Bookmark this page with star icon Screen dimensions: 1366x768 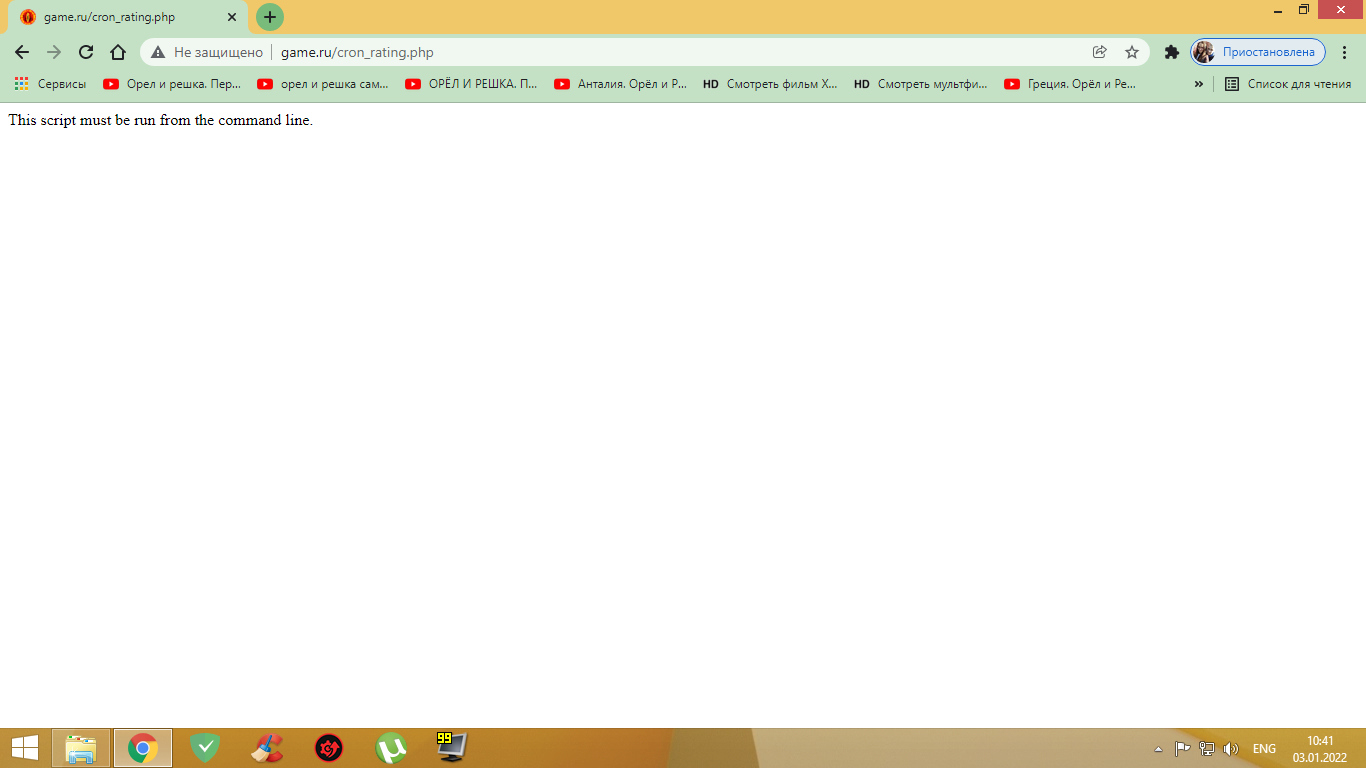pyautogui.click(x=1132, y=52)
